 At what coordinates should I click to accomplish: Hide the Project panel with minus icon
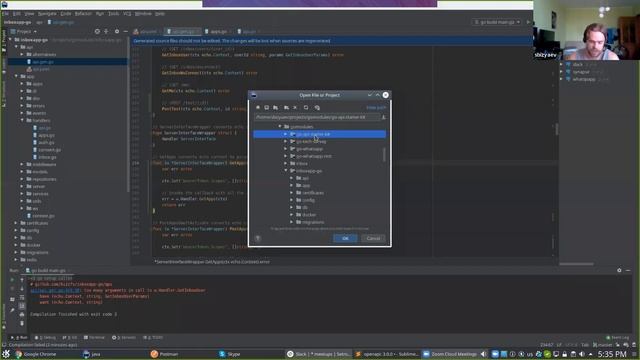(125, 31)
